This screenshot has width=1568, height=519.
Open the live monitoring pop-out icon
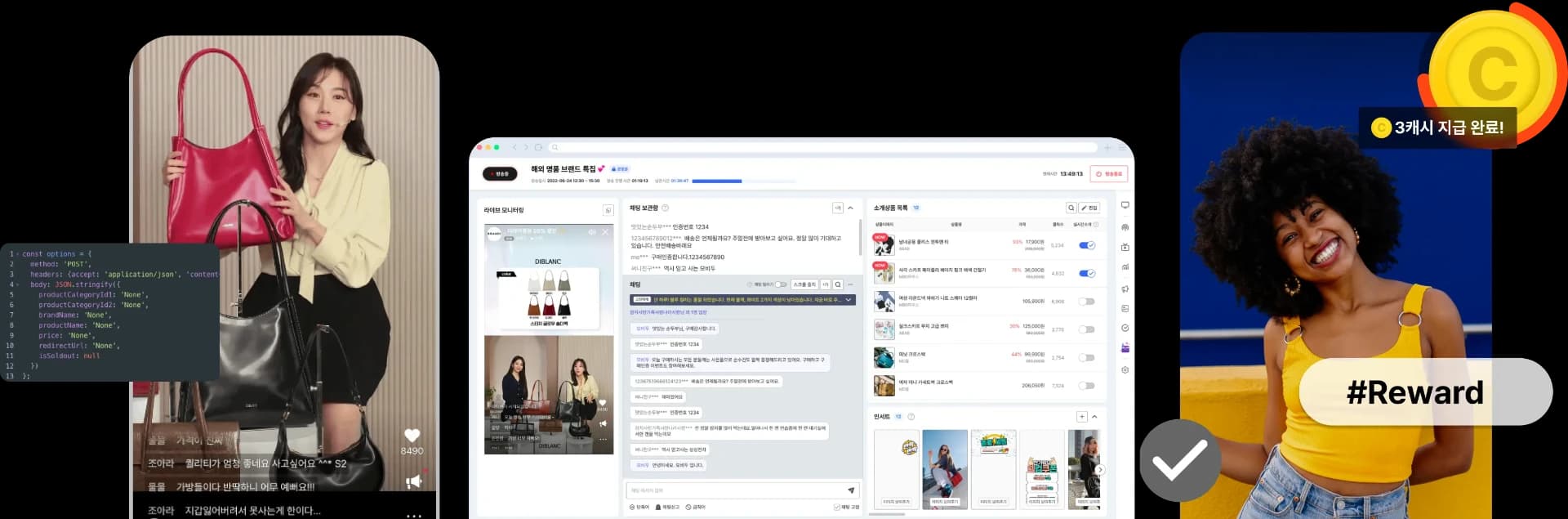point(608,210)
